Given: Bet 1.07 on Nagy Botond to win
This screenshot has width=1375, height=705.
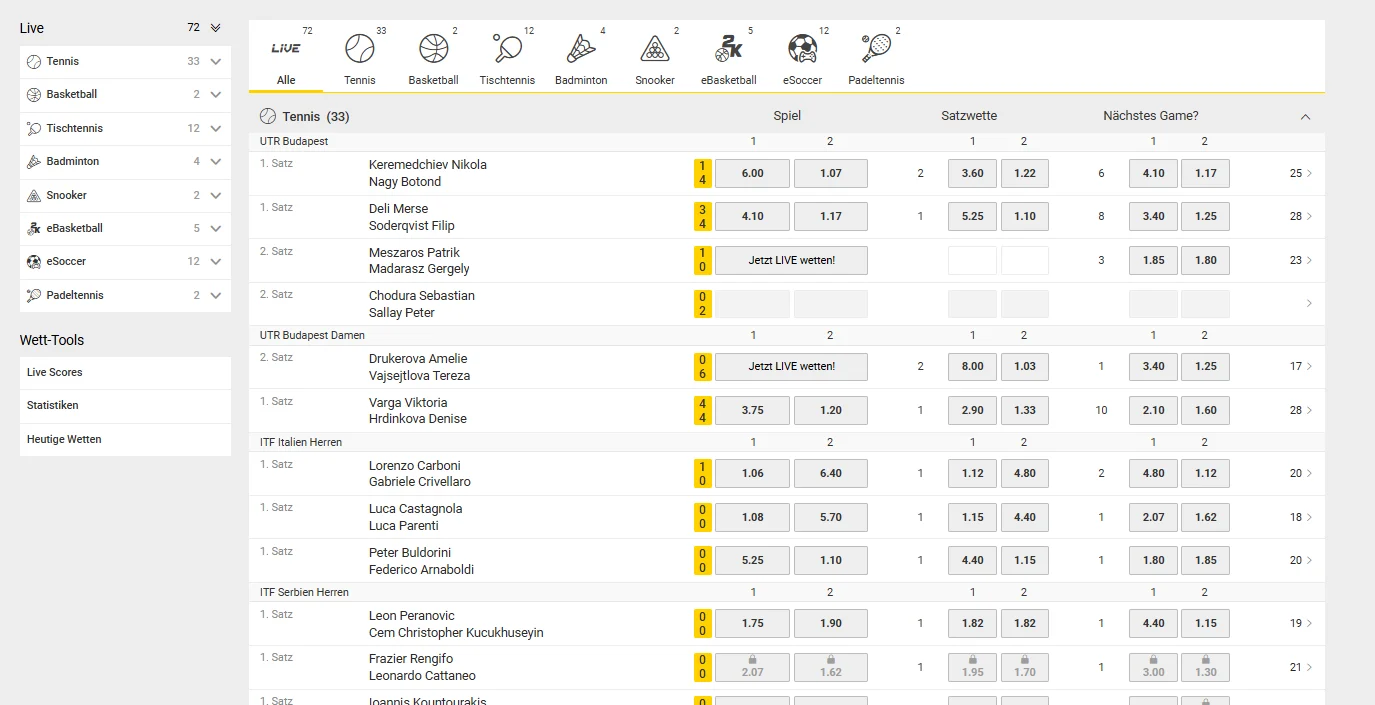Looking at the screenshot, I should click(831, 173).
